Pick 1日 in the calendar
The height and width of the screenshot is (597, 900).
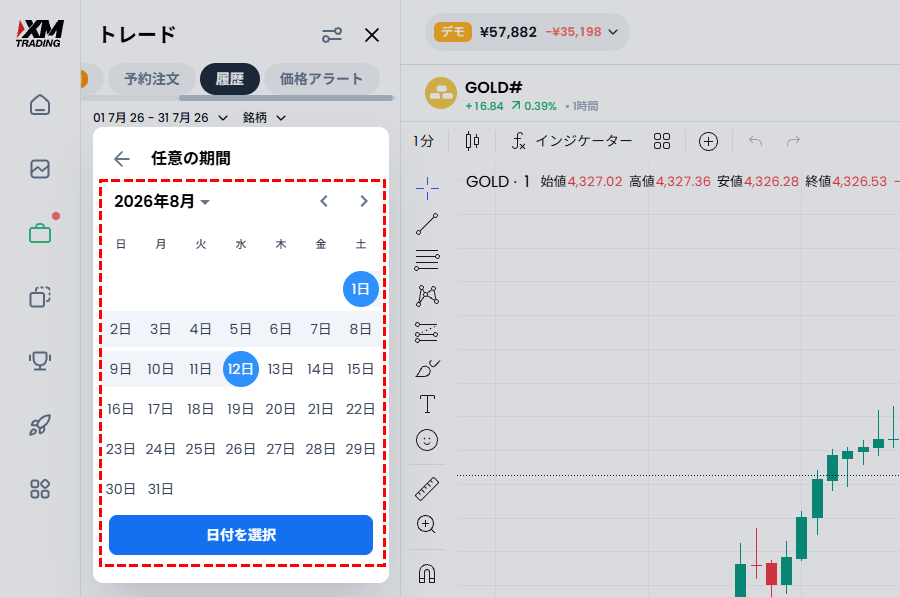(360, 289)
